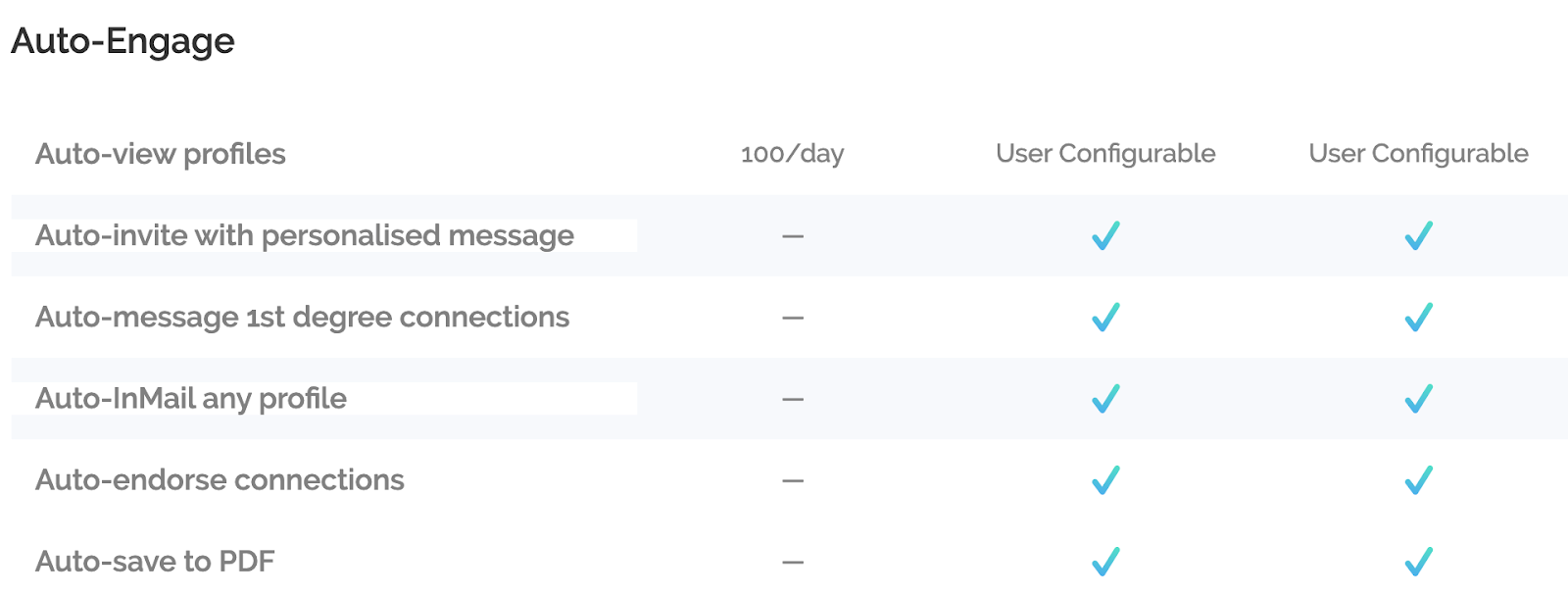1568x595 pixels.
Task: Click the Auto-Engage section heading
Action: coord(122,41)
